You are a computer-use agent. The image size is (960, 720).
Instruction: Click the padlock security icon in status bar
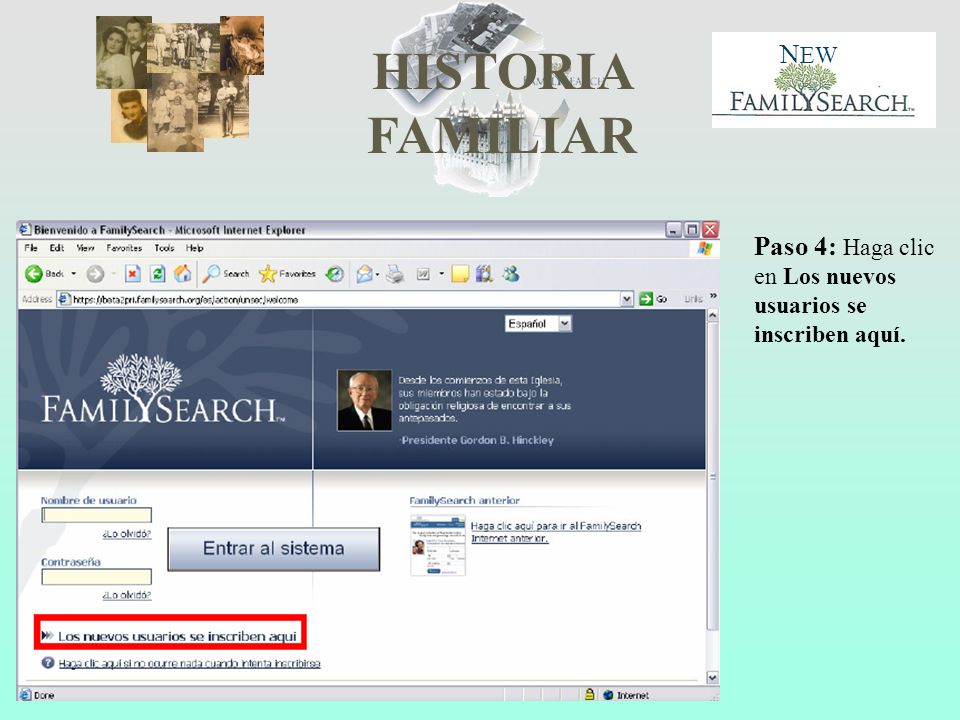pos(589,694)
